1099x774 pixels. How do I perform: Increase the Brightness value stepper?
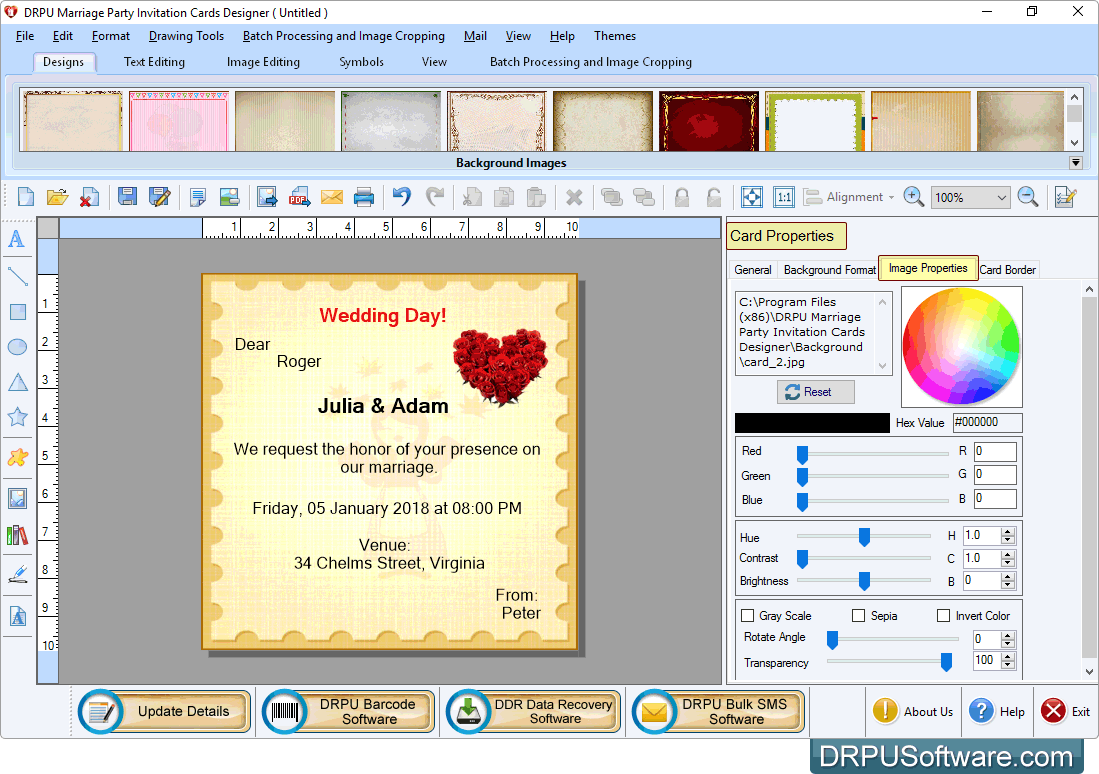pyautogui.click(x=1008, y=577)
